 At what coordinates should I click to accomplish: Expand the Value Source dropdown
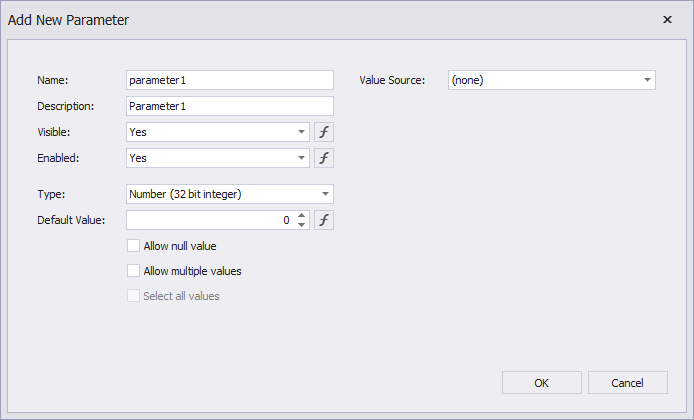pos(647,80)
